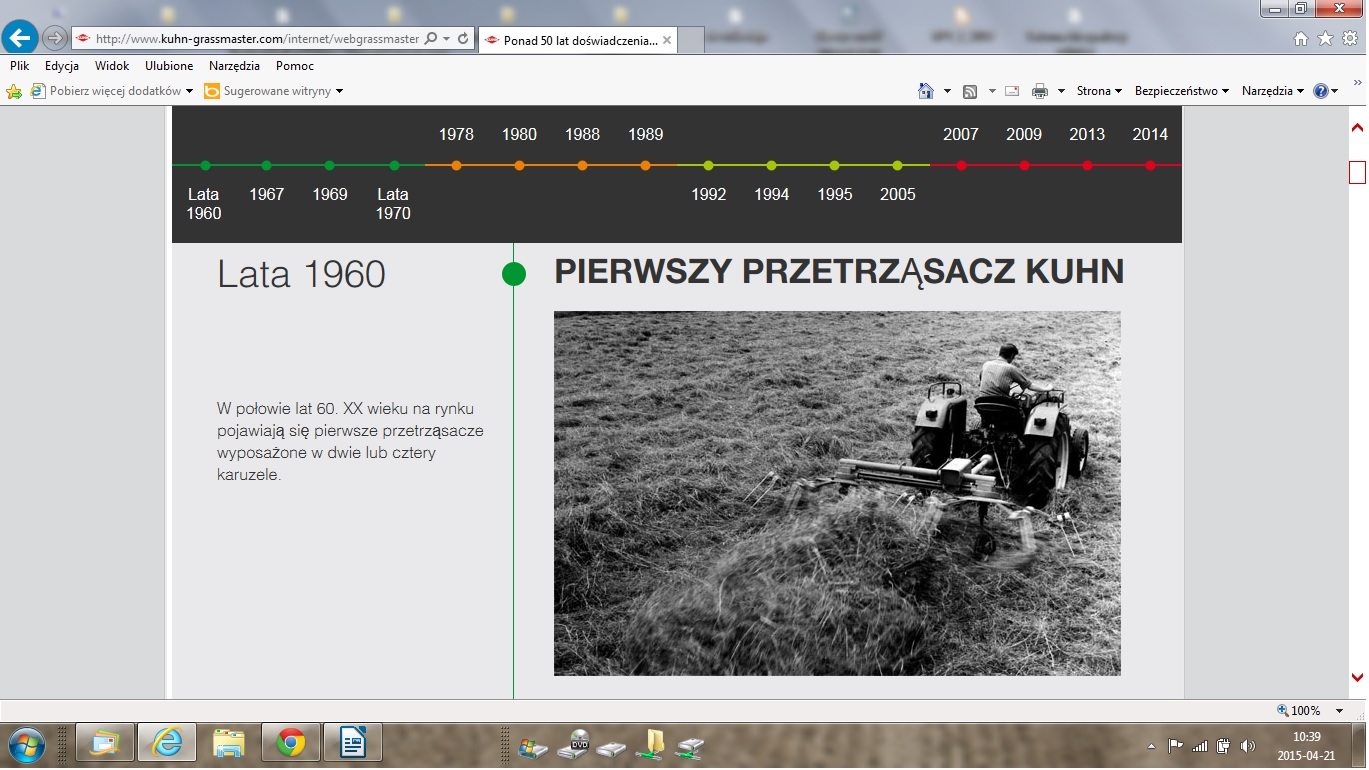Close the Ponad 50 lat doświadczenia tab

pyautogui.click(x=667, y=40)
